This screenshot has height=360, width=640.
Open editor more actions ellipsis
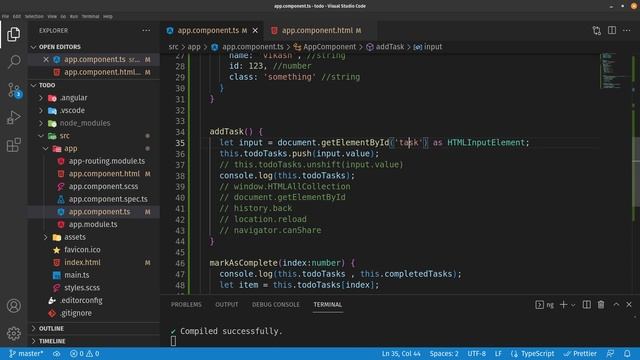pos(627,30)
